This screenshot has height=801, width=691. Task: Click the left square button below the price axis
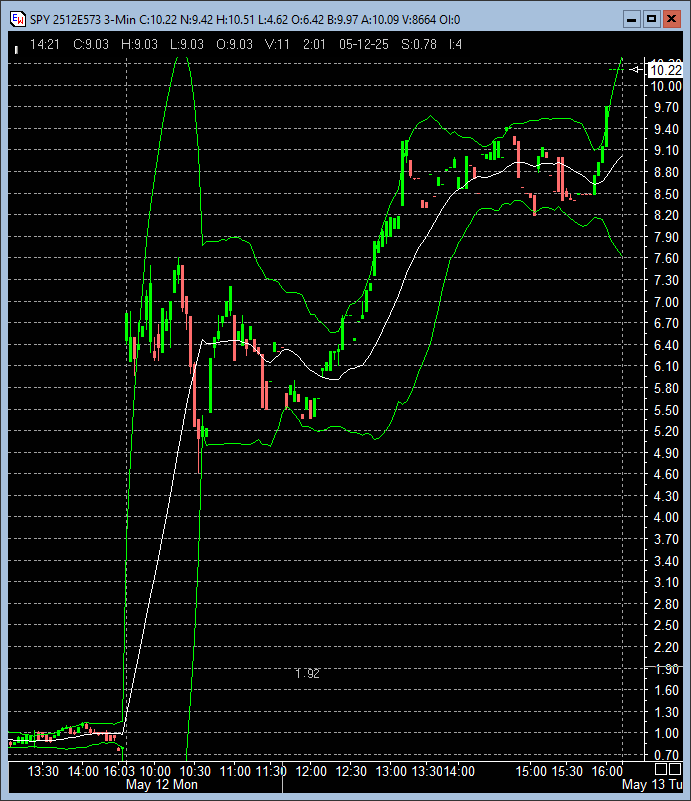click(661, 769)
